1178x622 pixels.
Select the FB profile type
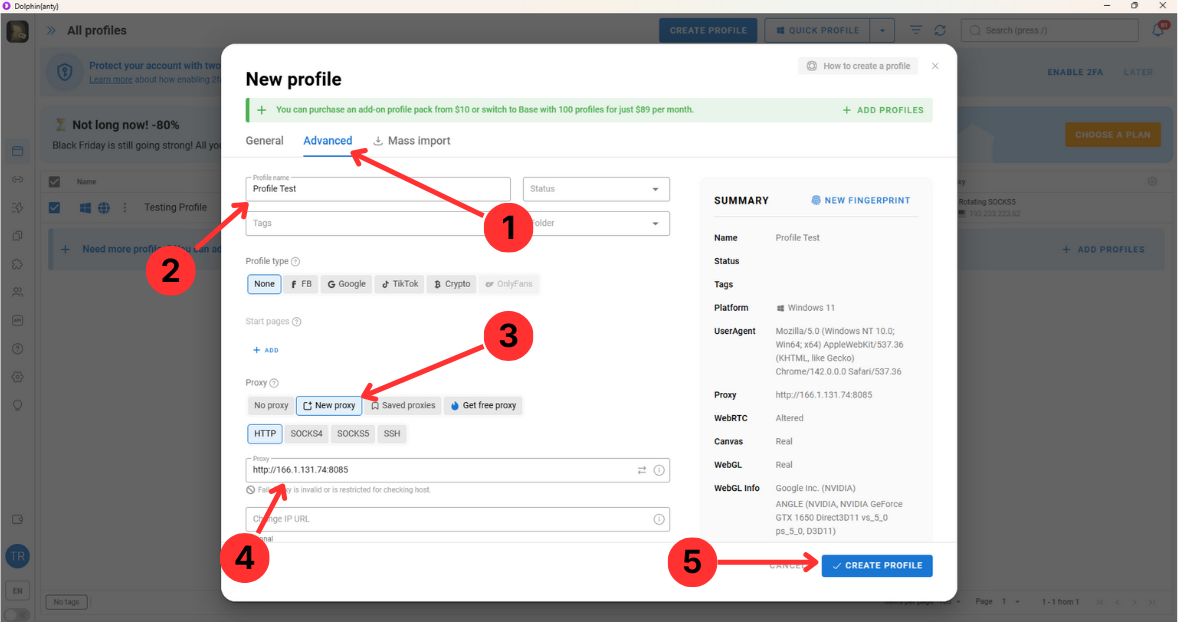301,284
